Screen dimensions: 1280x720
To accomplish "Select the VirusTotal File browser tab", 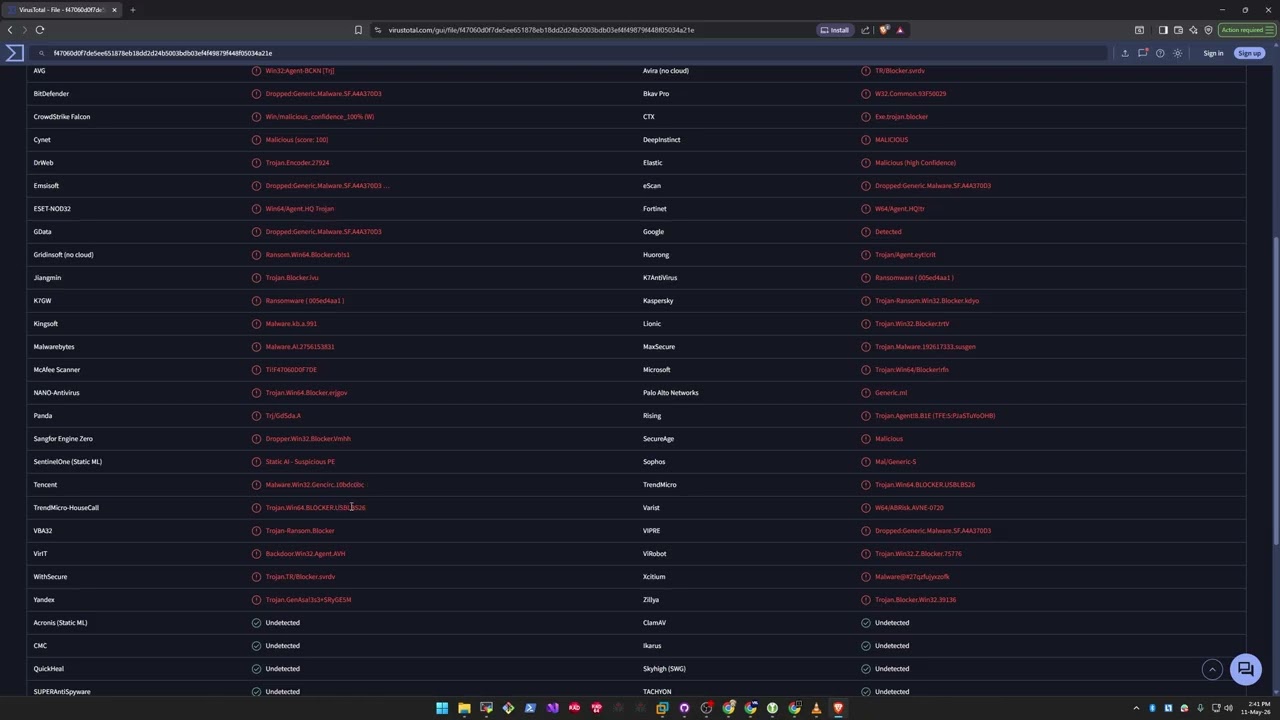I will click(x=63, y=10).
